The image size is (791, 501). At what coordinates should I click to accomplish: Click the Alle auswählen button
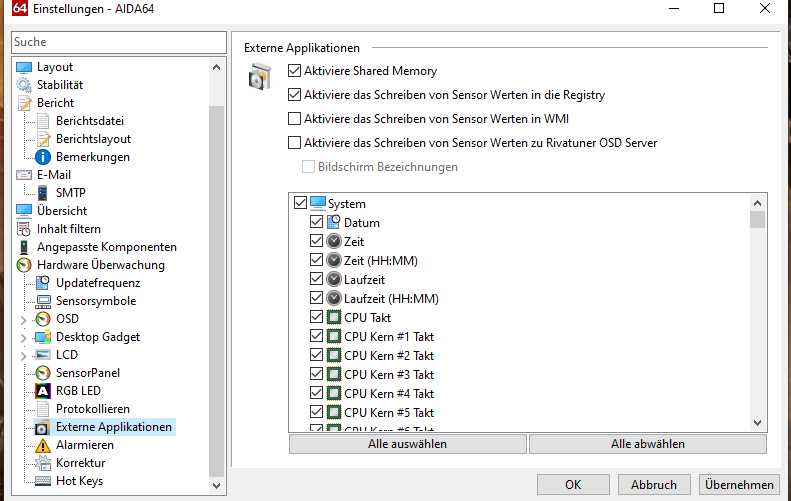pos(408,444)
